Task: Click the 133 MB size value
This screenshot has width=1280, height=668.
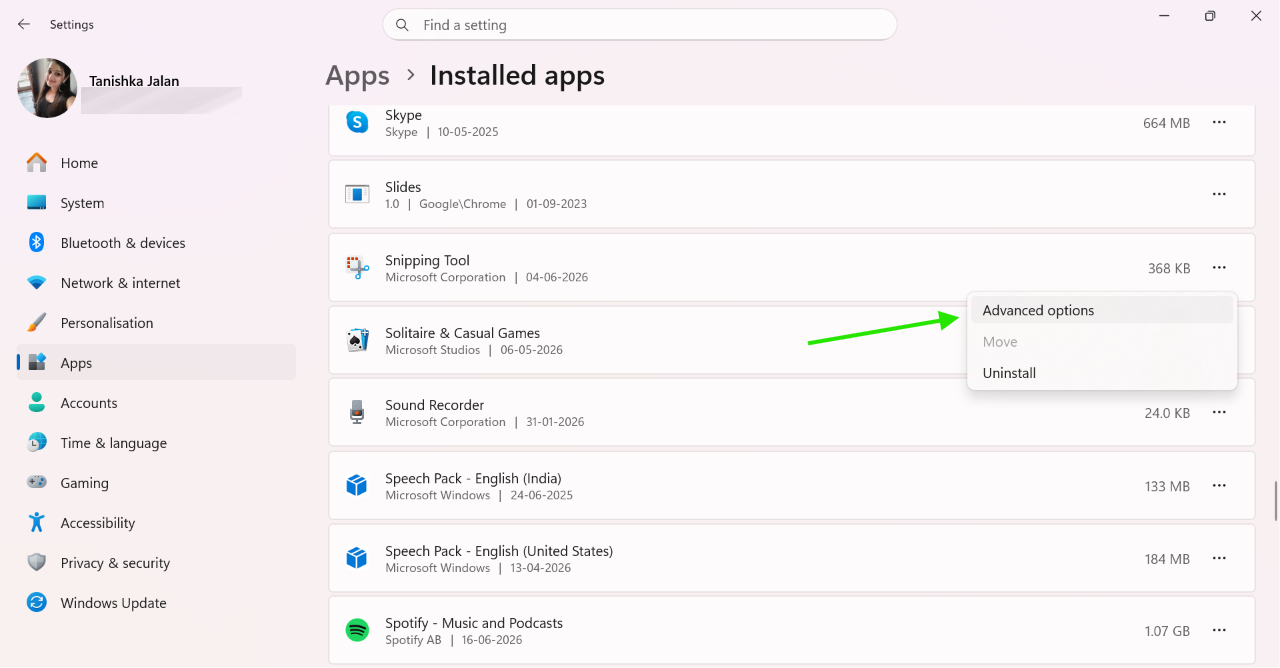Action: [1167, 486]
